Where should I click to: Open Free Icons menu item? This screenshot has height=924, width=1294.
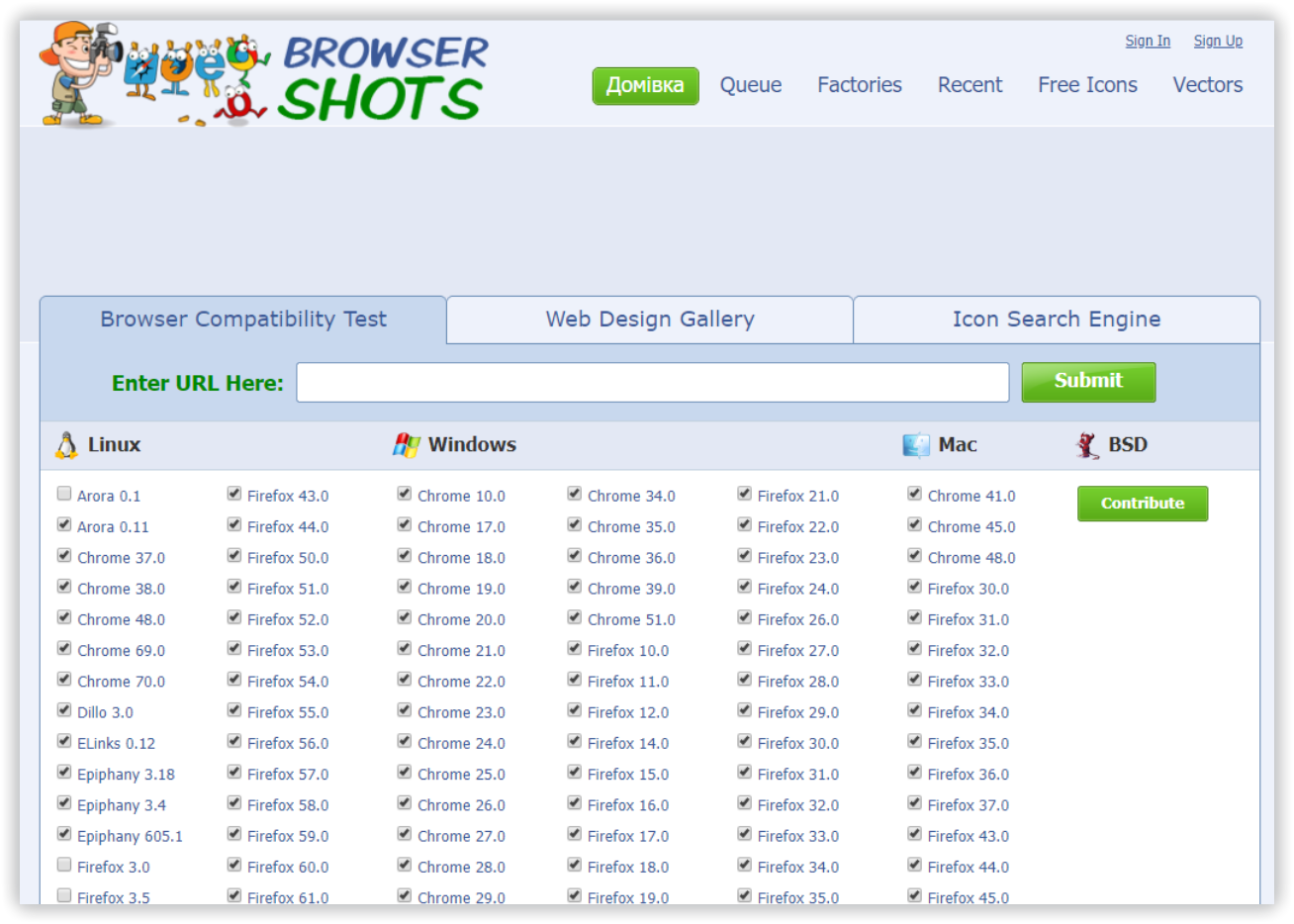(1087, 85)
